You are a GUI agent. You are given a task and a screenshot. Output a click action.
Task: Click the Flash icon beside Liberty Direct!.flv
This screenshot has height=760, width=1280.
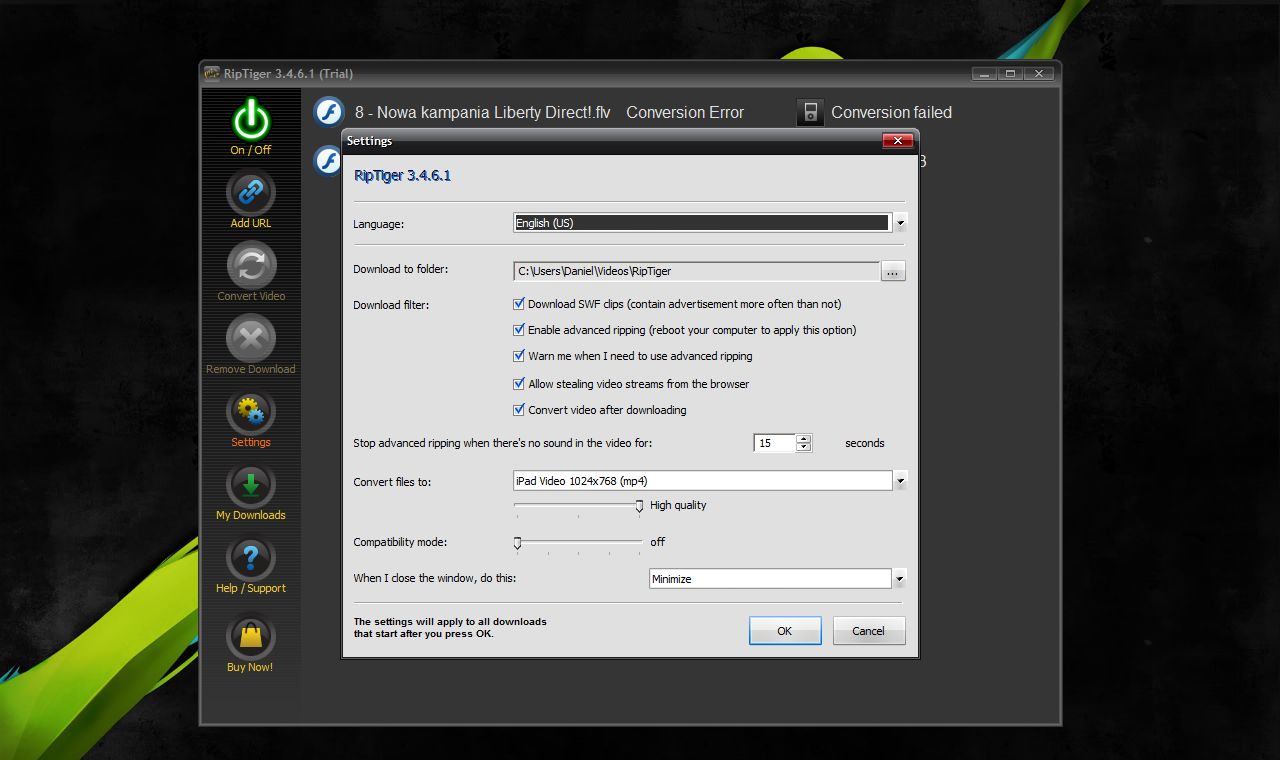[x=329, y=112]
